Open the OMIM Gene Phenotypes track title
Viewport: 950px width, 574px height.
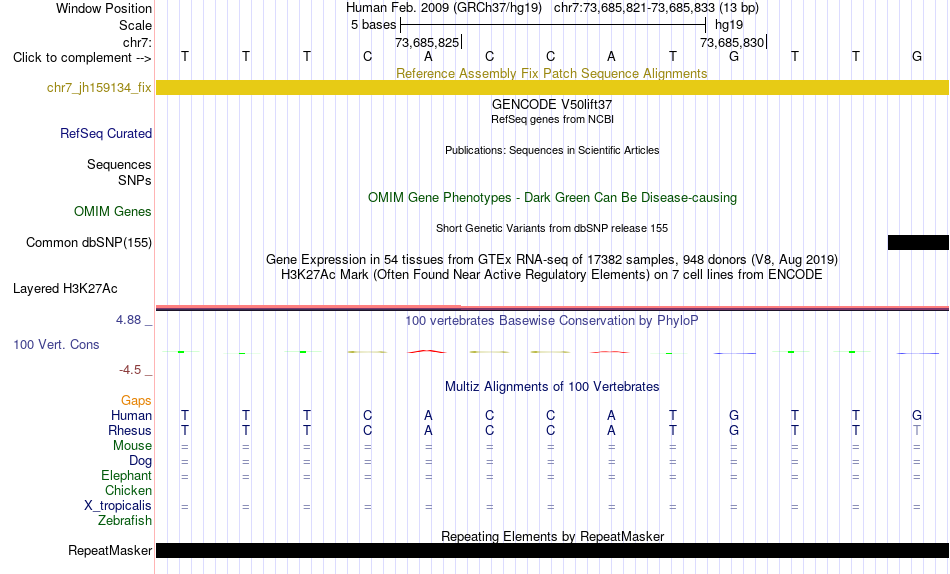tap(552, 198)
